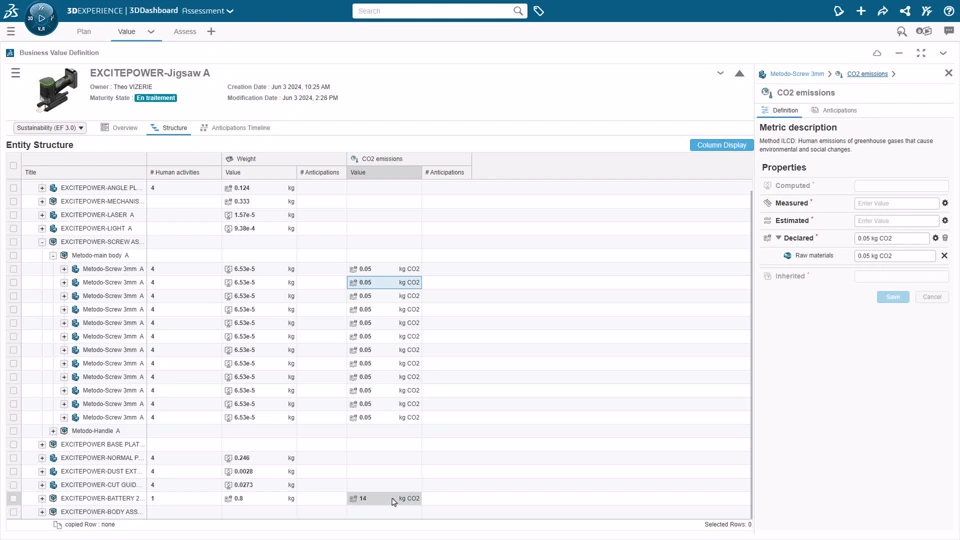Collapse the EXCITEPOWER-SCREW AS... node
The height and width of the screenshot is (540, 960).
tap(42, 242)
